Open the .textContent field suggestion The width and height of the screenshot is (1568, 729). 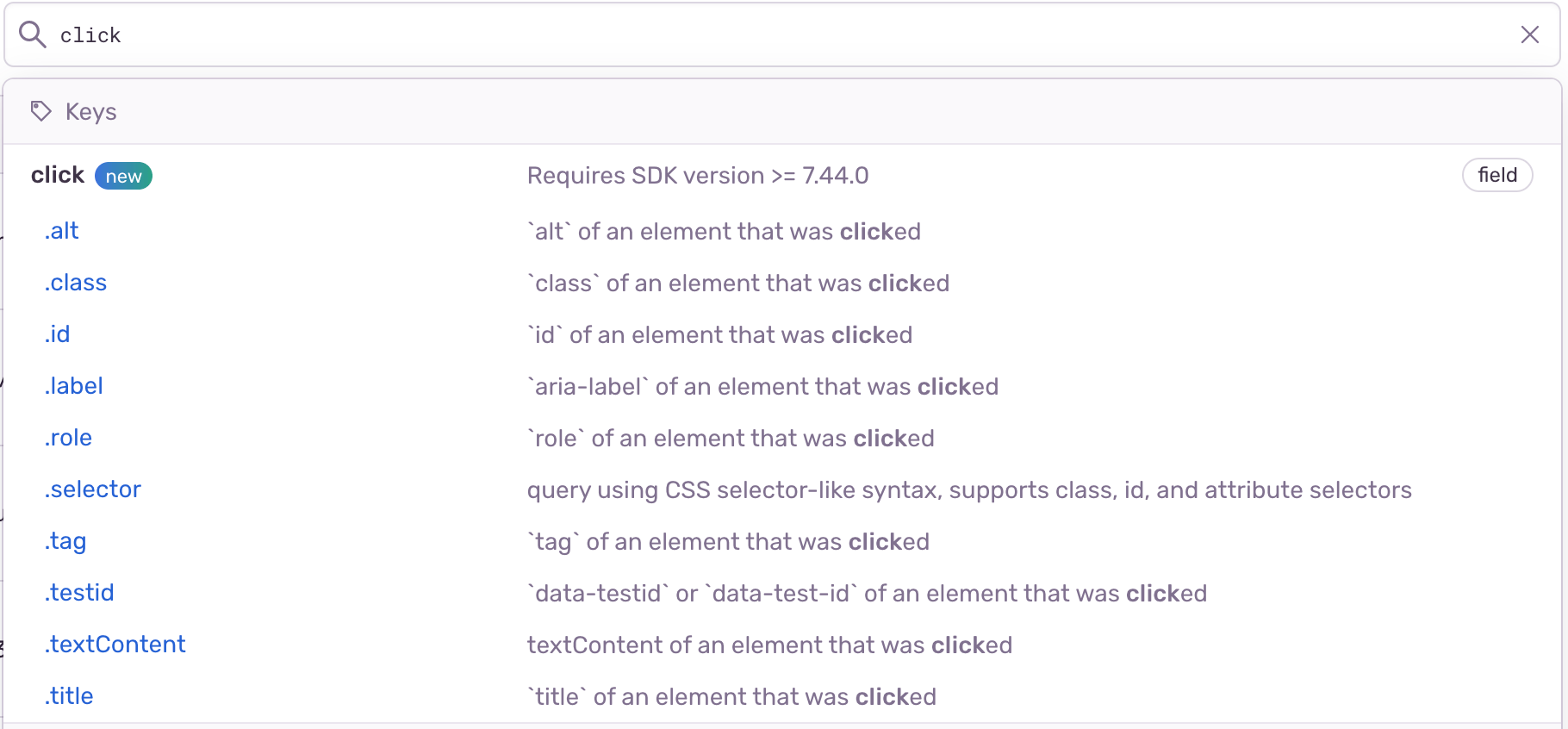[x=115, y=644]
